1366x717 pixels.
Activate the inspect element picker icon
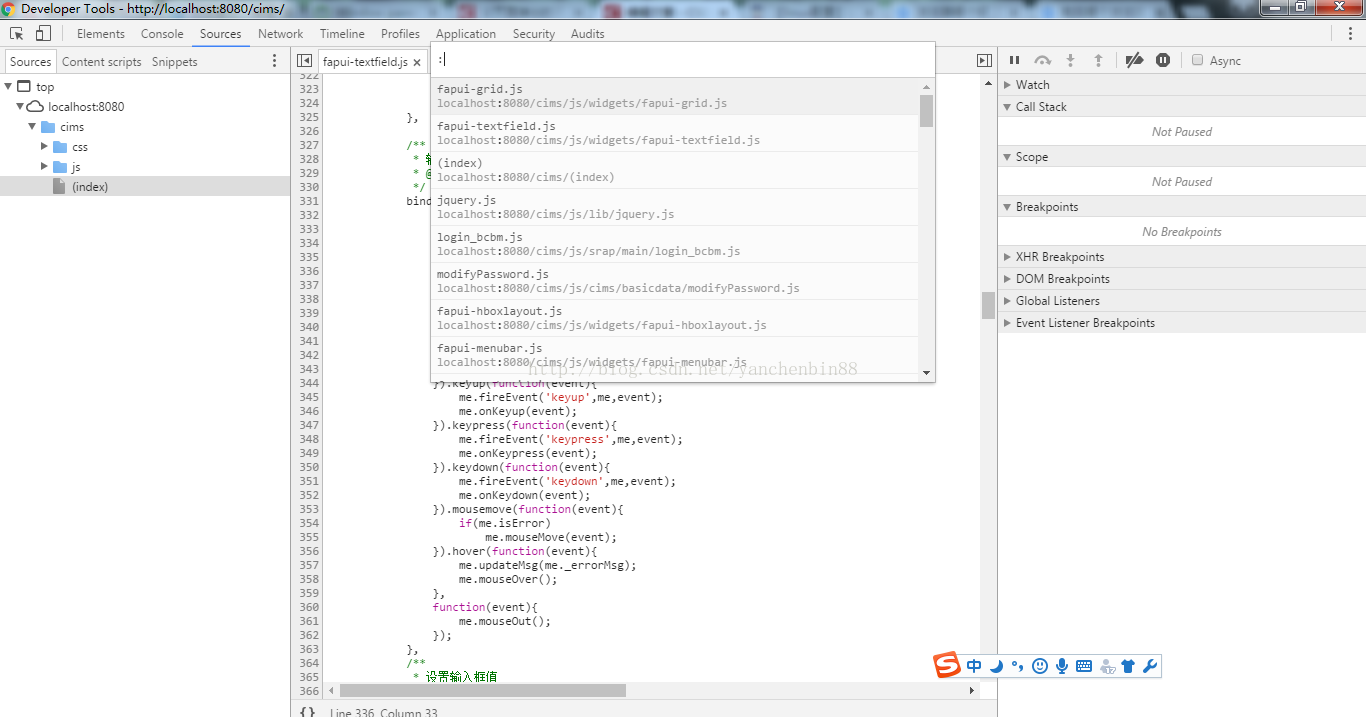pos(17,33)
